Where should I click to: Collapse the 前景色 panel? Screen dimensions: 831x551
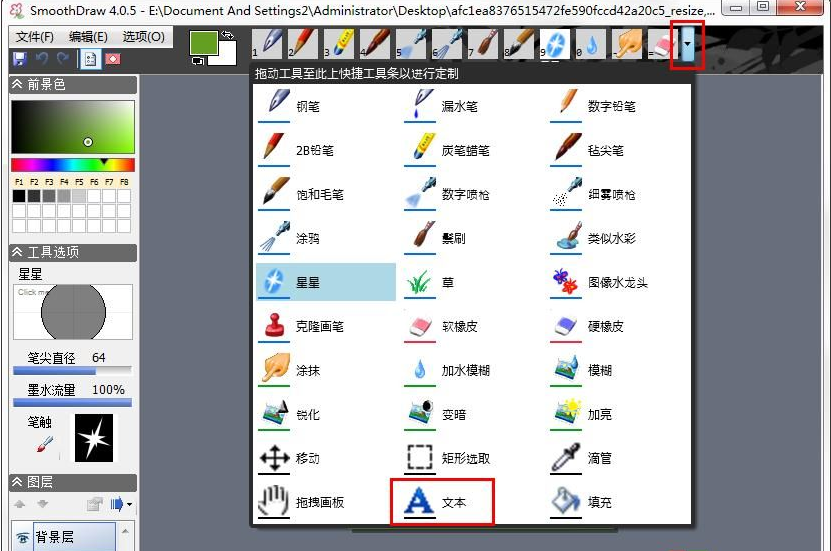(18, 85)
